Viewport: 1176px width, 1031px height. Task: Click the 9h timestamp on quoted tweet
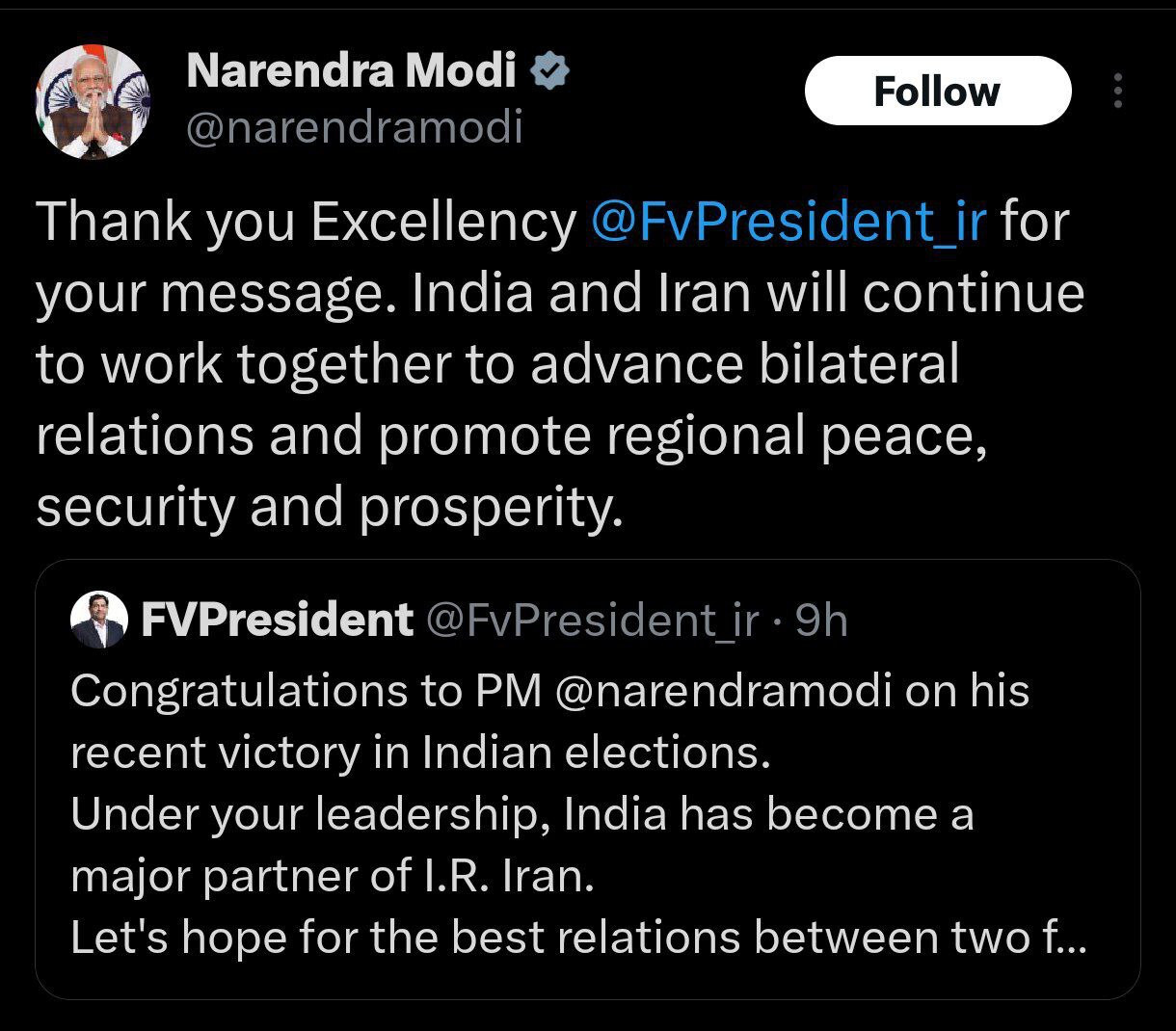[821, 621]
